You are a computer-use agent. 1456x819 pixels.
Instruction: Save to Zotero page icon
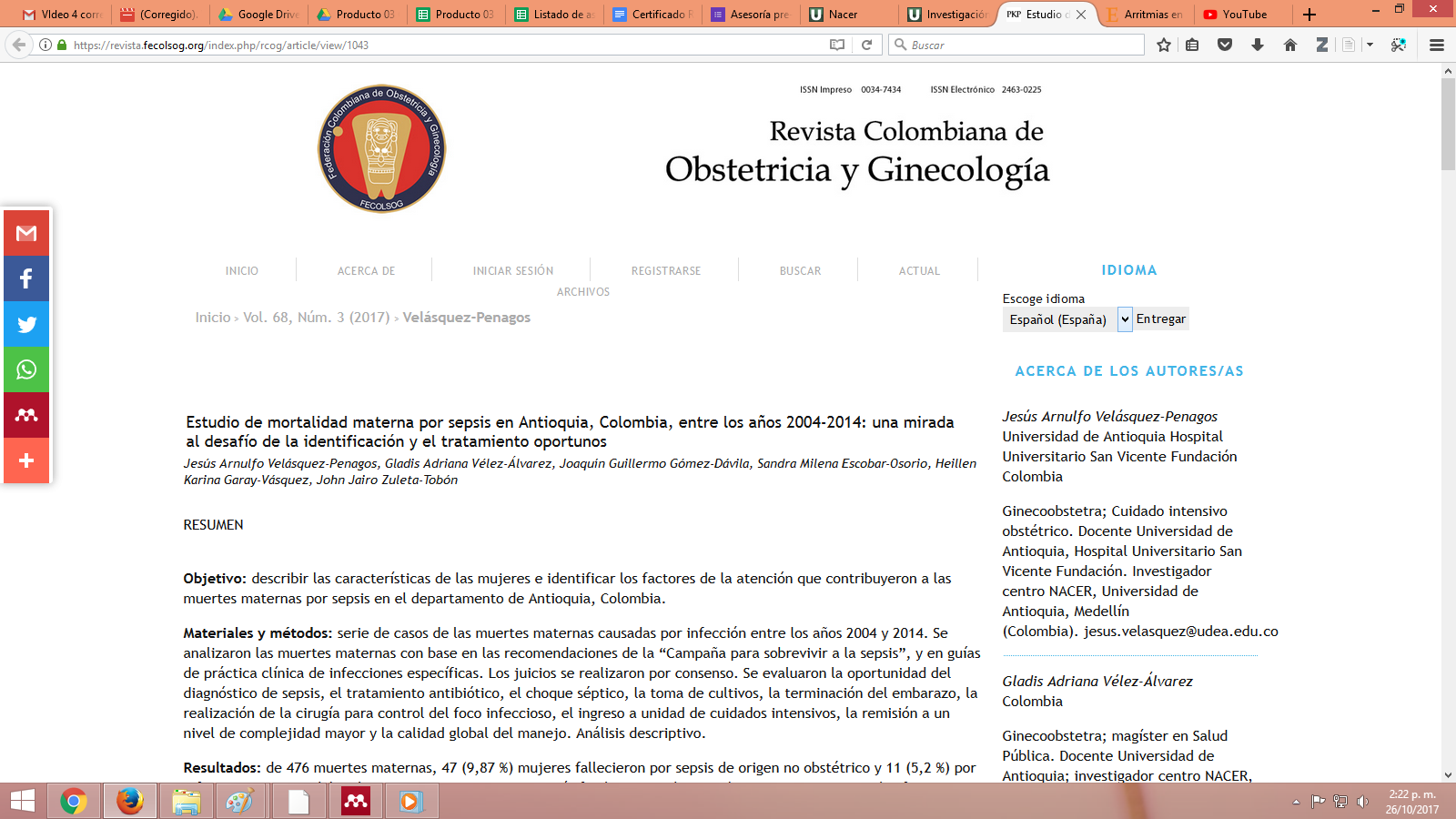click(1349, 45)
